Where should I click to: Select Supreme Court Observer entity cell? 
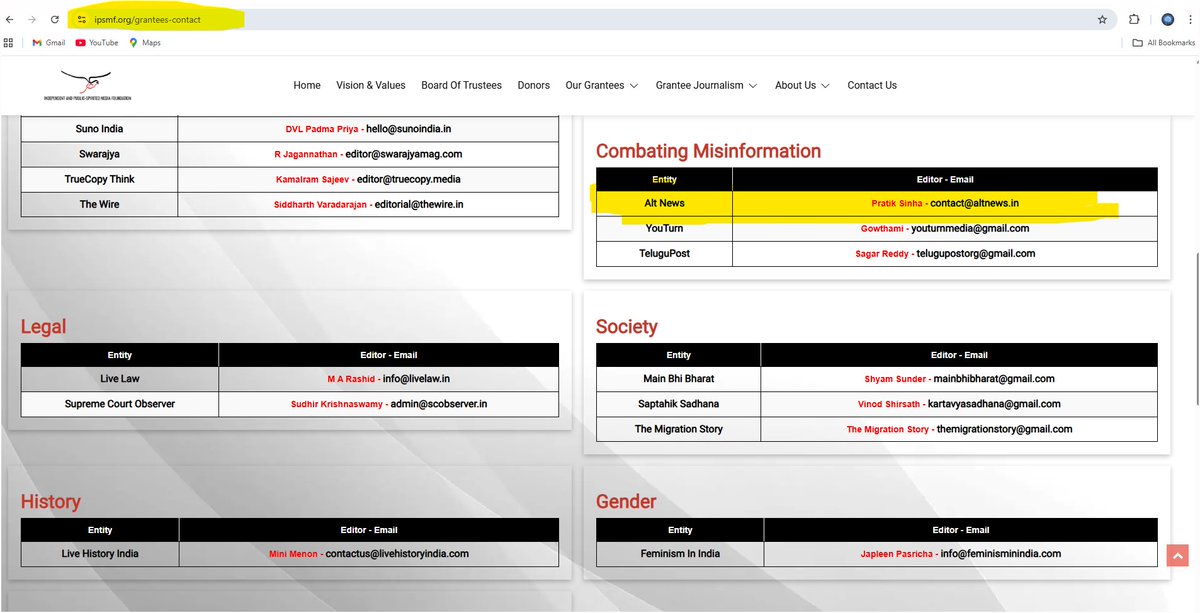point(119,404)
